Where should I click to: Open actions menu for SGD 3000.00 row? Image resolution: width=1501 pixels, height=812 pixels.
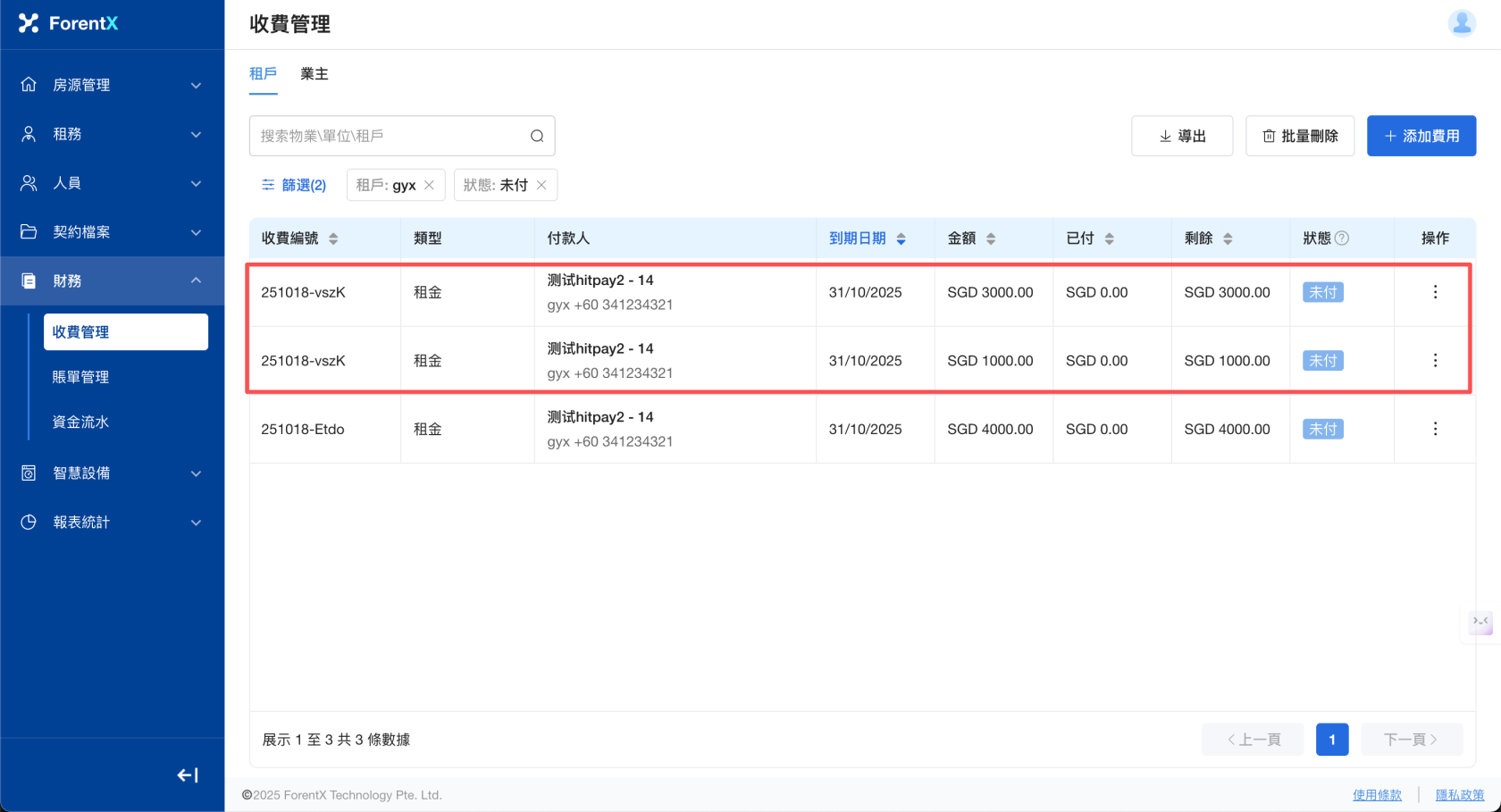[1435, 292]
